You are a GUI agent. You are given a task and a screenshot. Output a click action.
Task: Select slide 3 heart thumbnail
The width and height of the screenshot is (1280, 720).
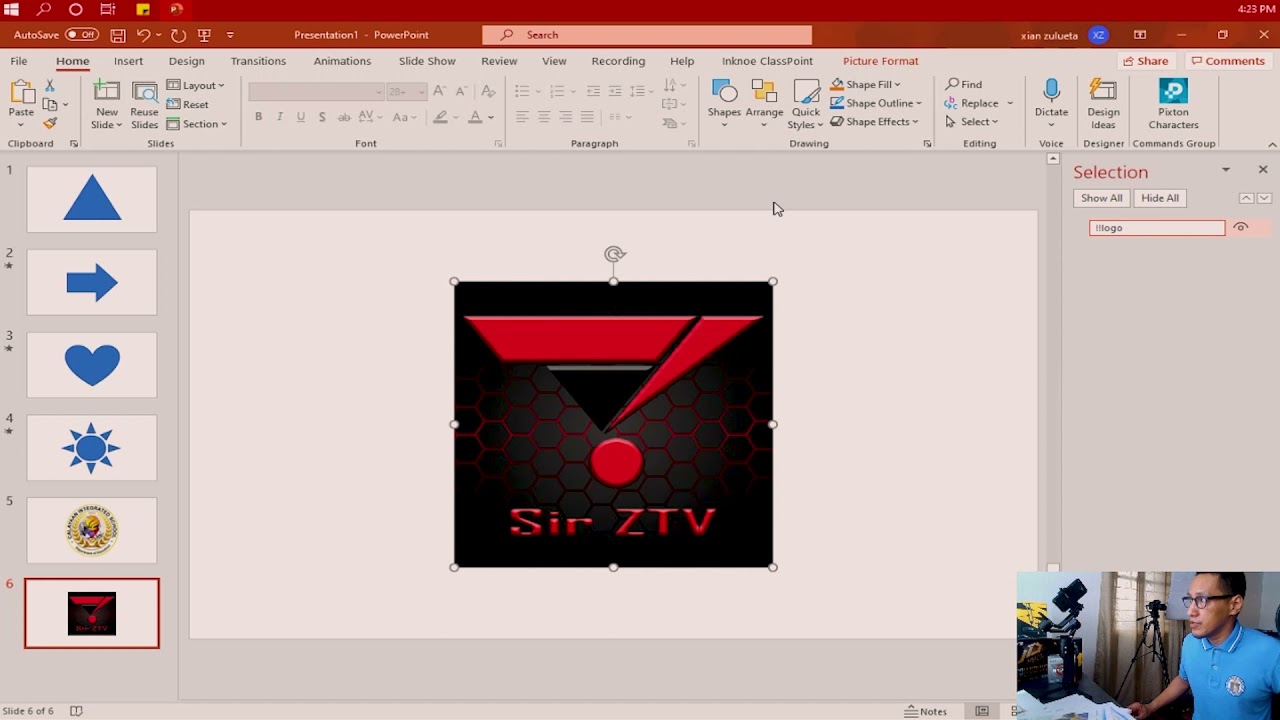pos(92,365)
